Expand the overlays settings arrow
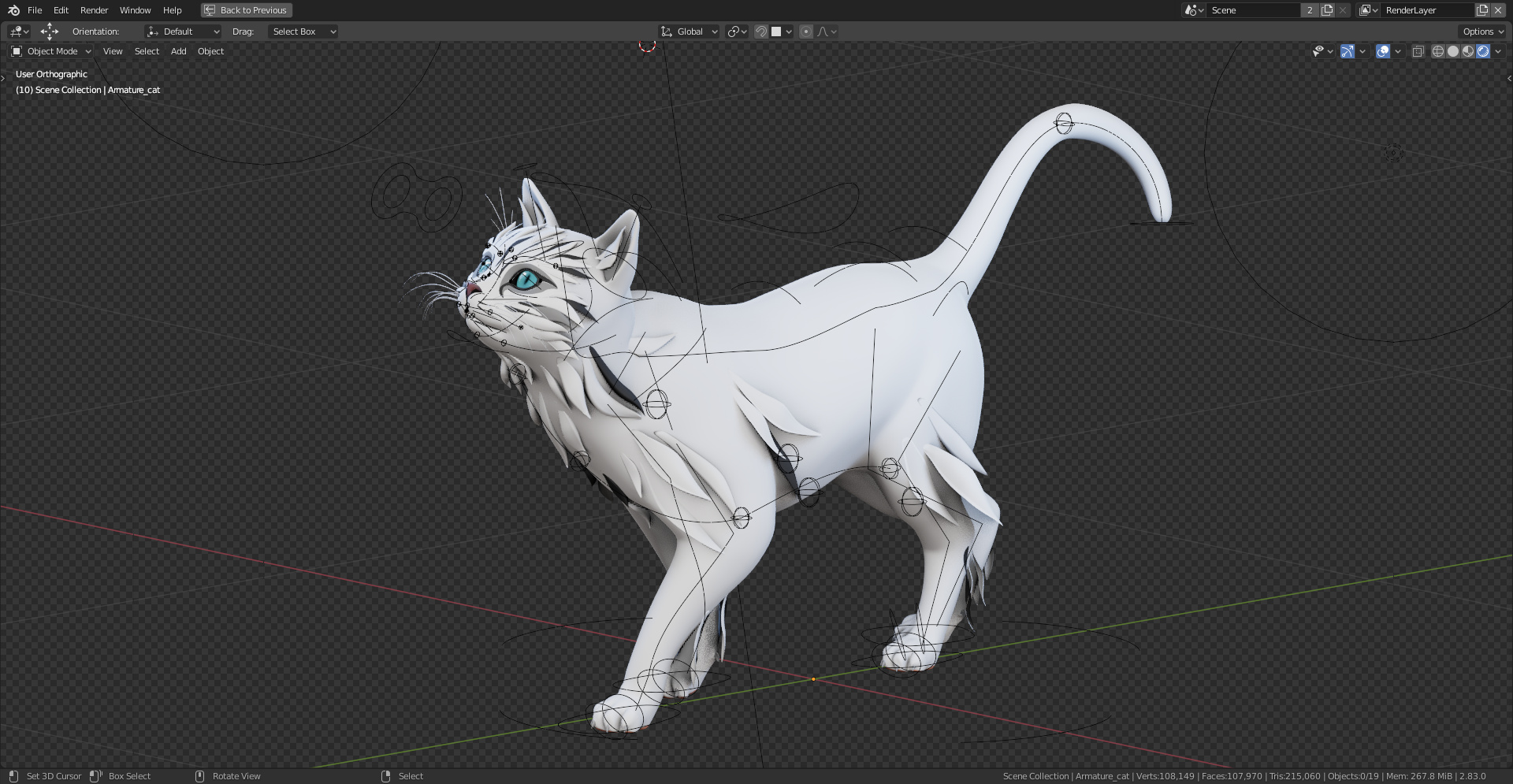 pyautogui.click(x=1398, y=51)
